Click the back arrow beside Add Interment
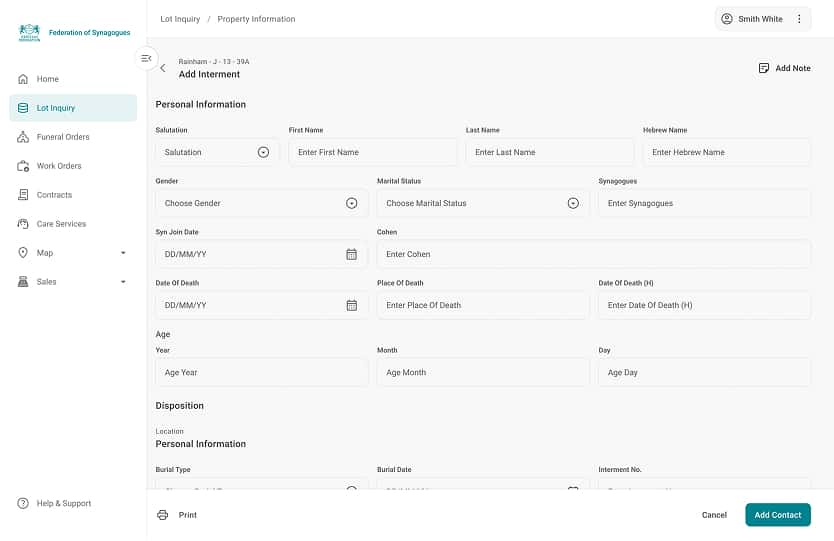Image resolution: width=834 pixels, height=541 pixels. [x=163, y=68]
